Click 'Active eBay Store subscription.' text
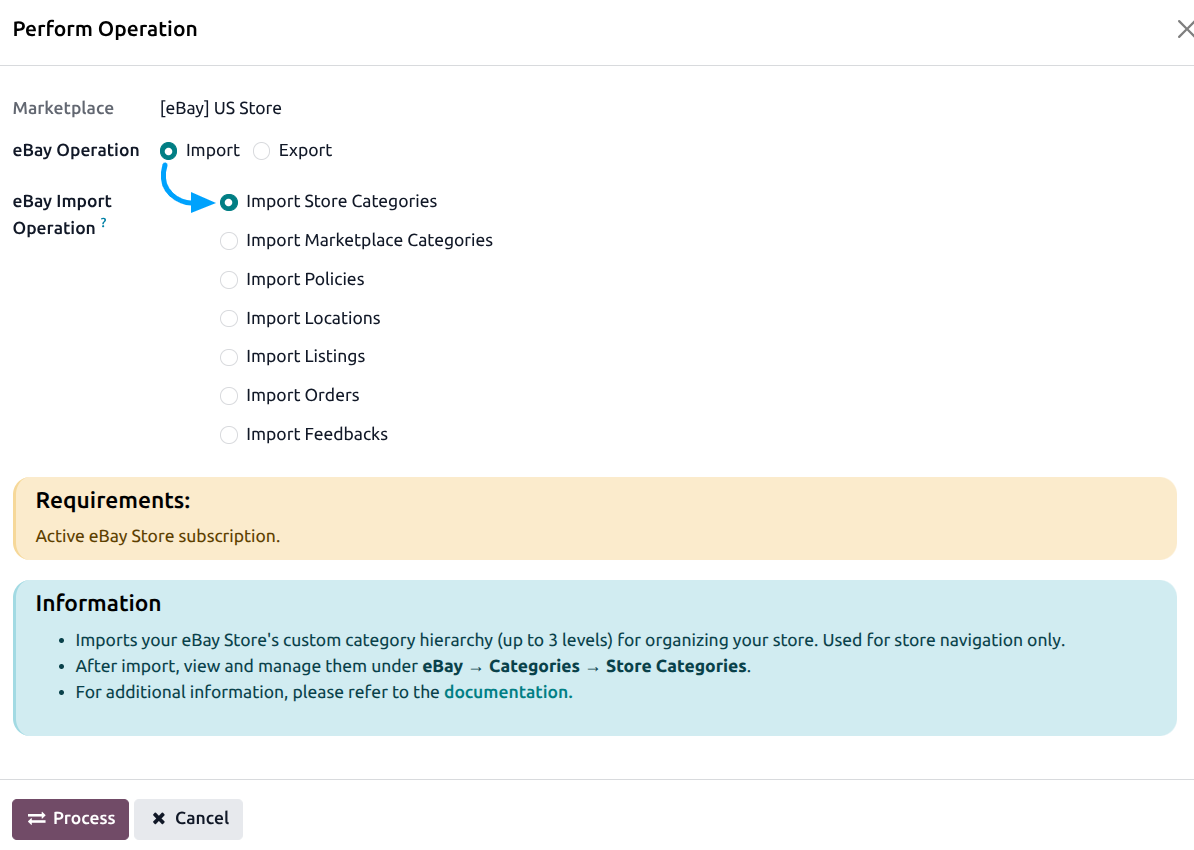Screen dimensions: 1194x850 tap(158, 536)
